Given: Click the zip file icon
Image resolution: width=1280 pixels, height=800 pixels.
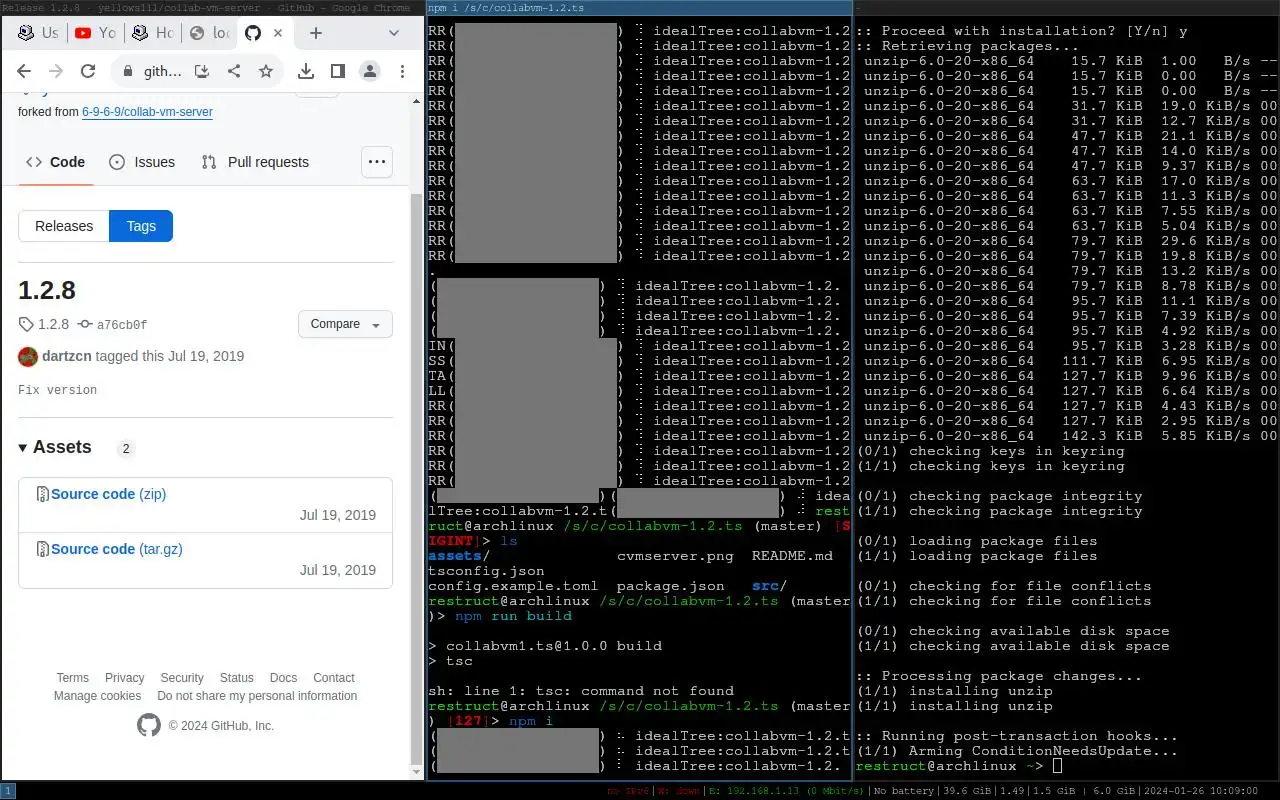Looking at the screenshot, I should (43, 494).
